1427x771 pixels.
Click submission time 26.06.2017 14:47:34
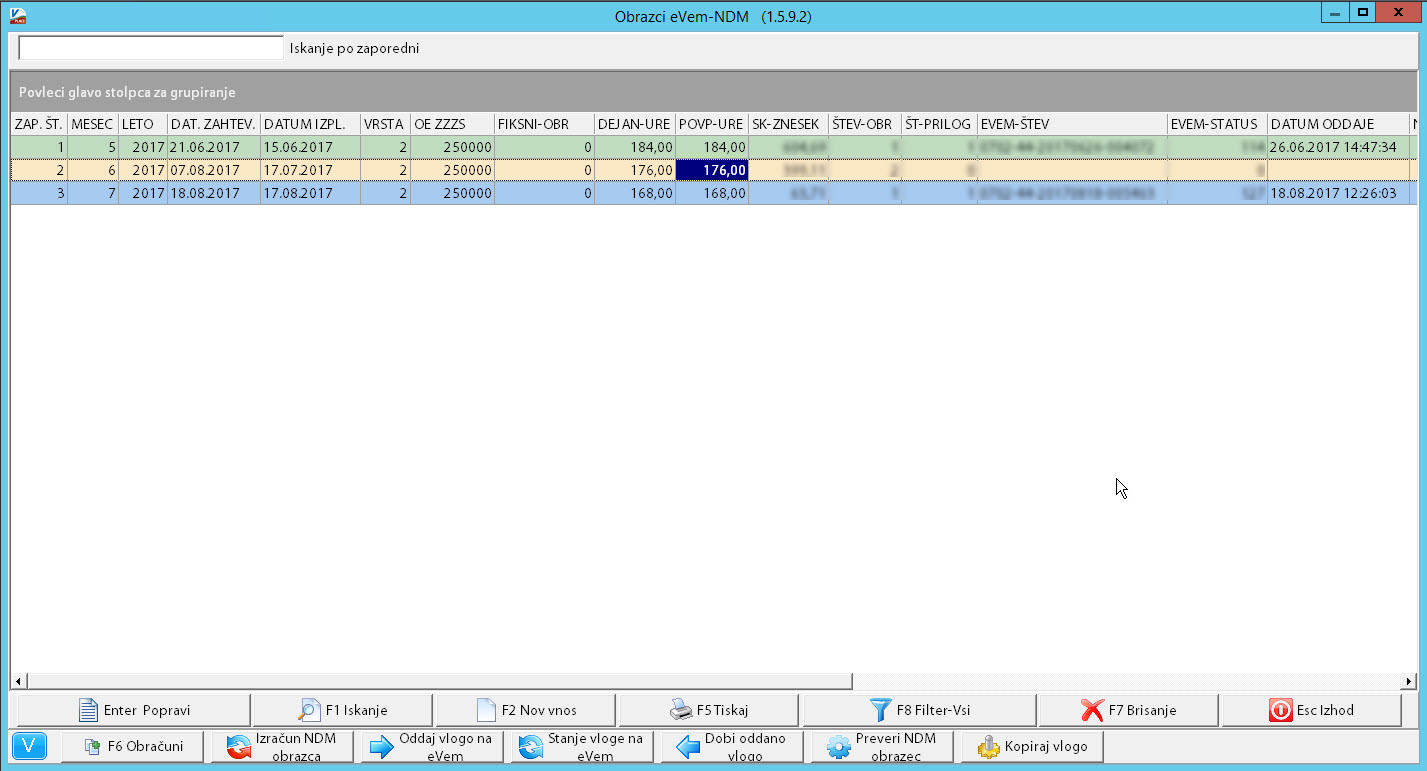1338,147
